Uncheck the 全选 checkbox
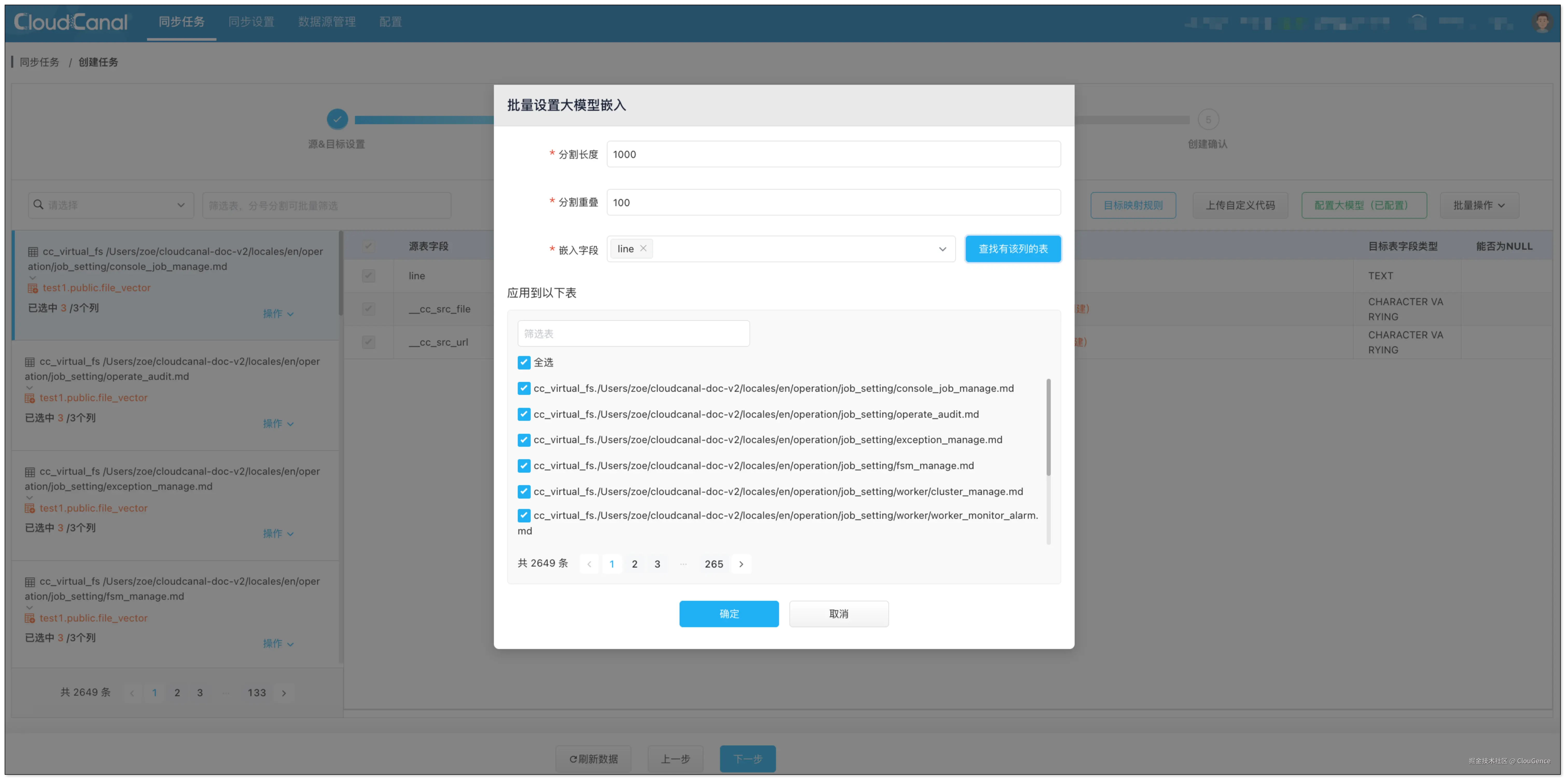Screen dimensions: 1568x782 pyautogui.click(x=523, y=362)
